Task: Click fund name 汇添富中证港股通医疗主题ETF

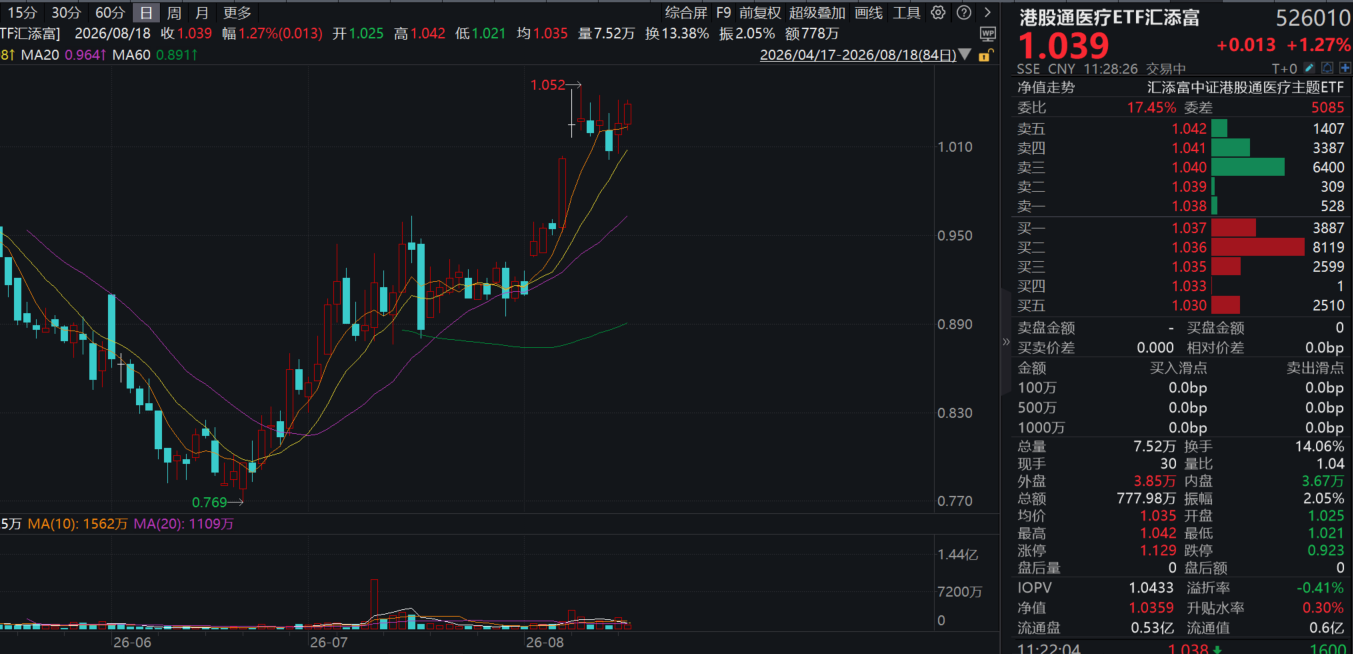Action: tap(1245, 88)
